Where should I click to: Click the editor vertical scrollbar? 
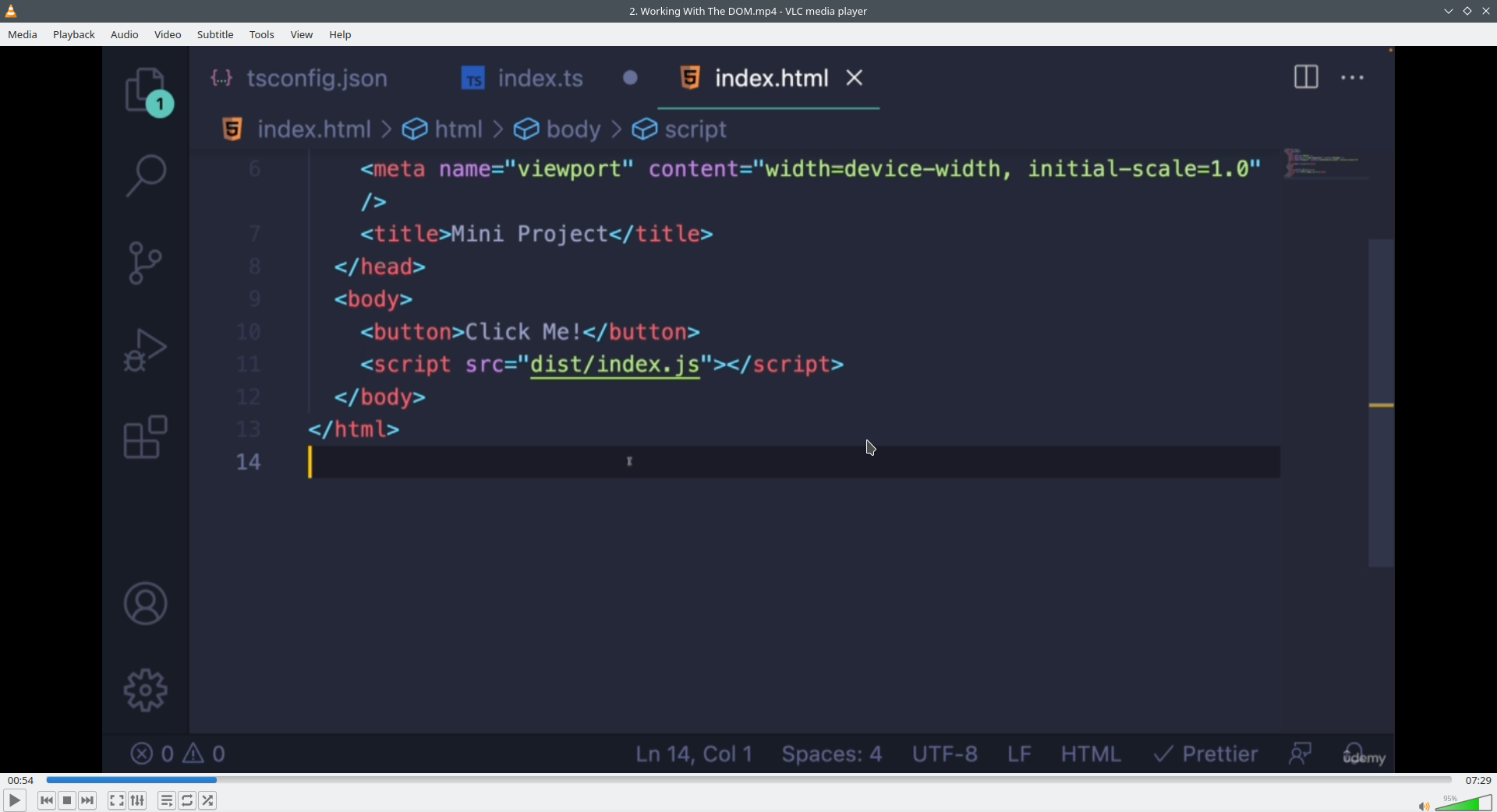pos(1381,403)
